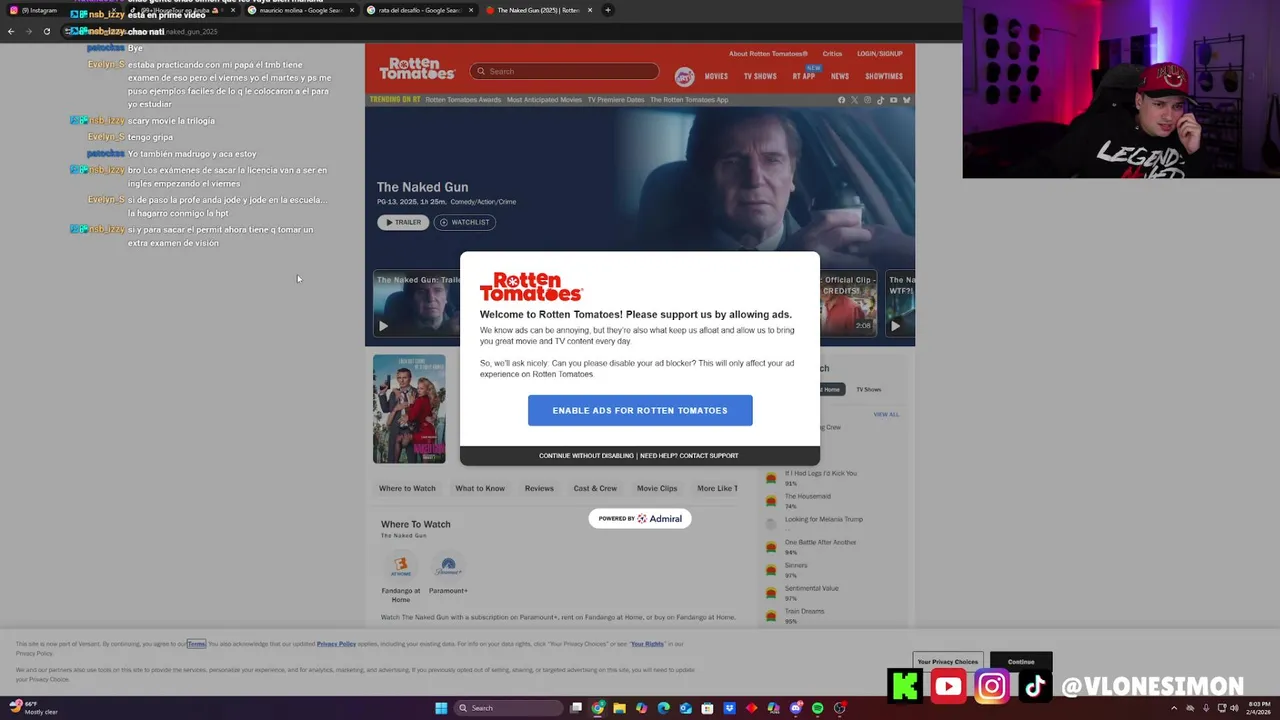Open the News menu
Image resolution: width=1280 pixels, height=720 pixels.
click(840, 76)
